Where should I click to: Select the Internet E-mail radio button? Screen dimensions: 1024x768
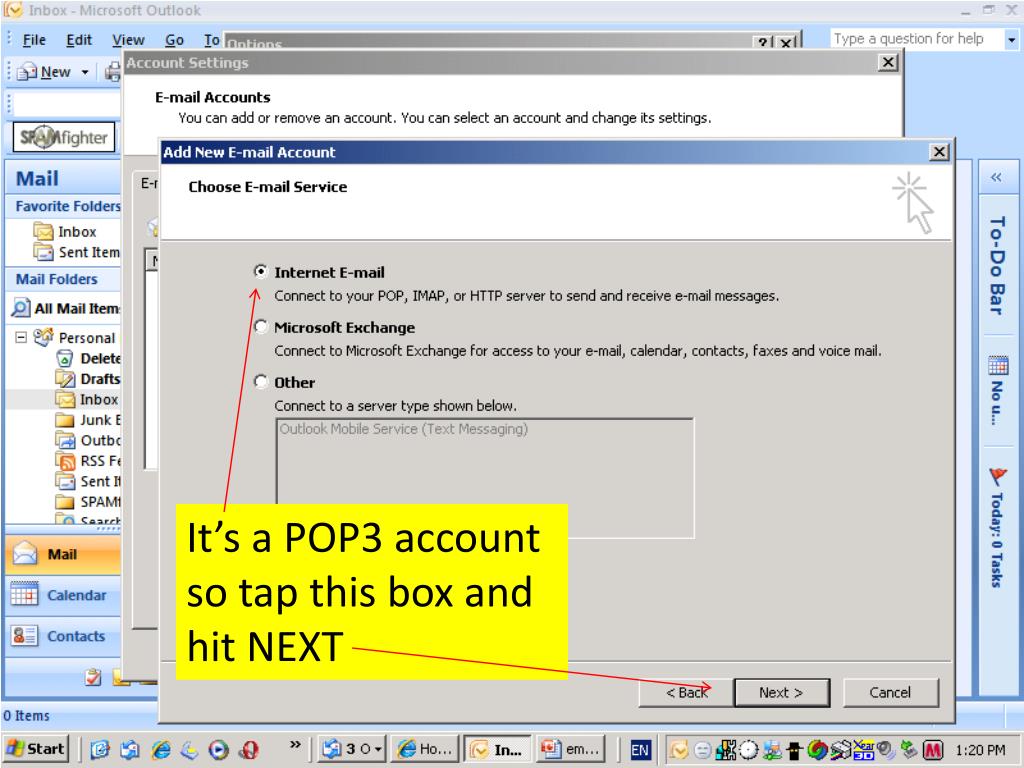pos(261,271)
